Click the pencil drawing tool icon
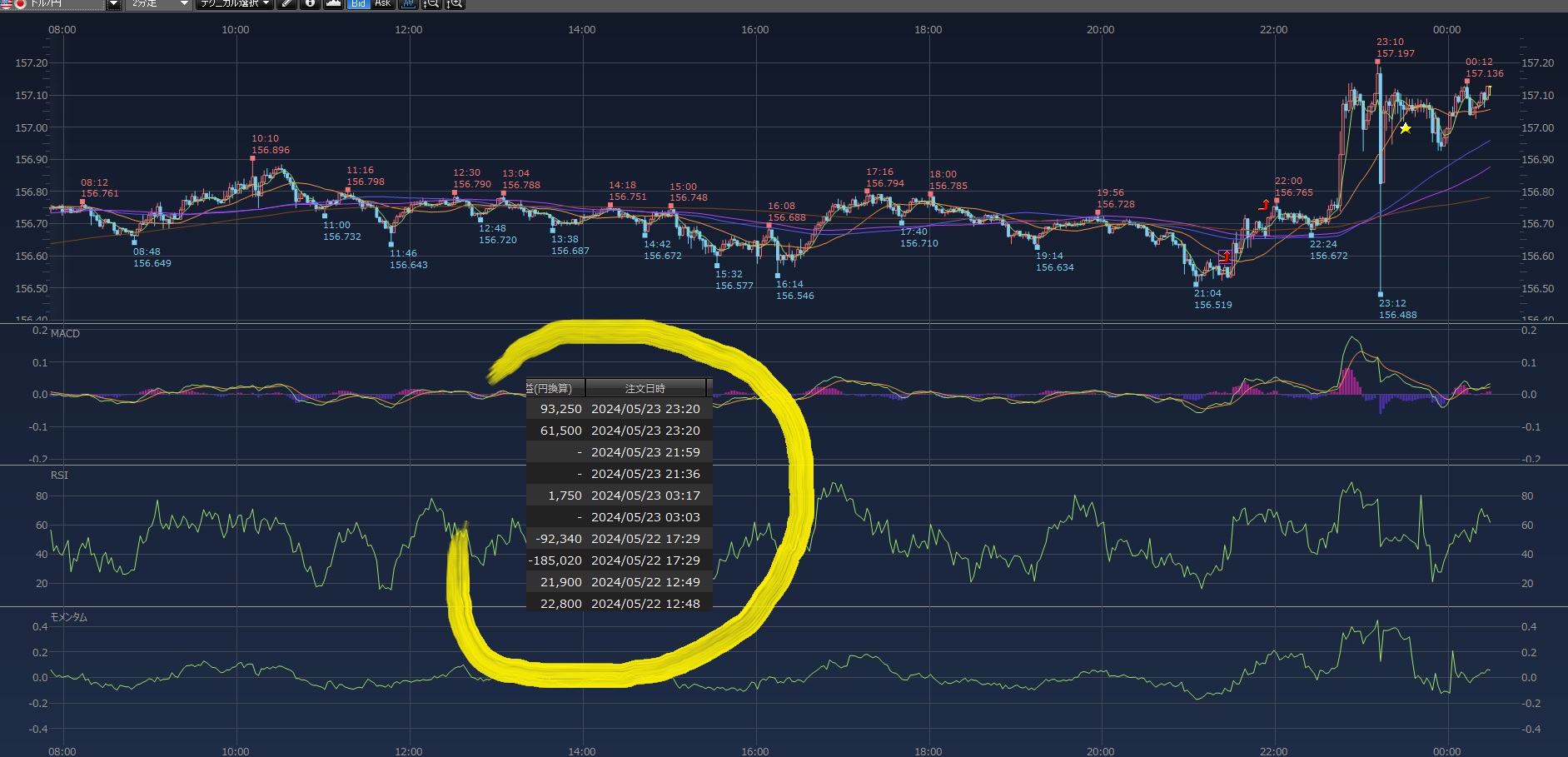Screen dimensions: 1568x757 pos(286,4)
